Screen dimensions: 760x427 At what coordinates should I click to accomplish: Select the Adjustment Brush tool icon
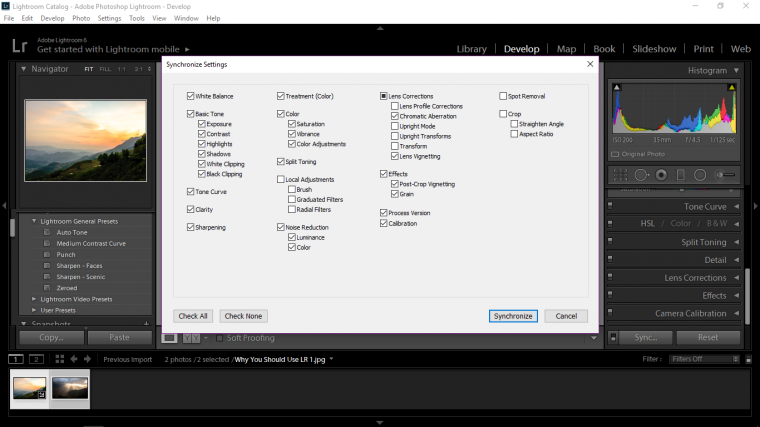(x=725, y=175)
